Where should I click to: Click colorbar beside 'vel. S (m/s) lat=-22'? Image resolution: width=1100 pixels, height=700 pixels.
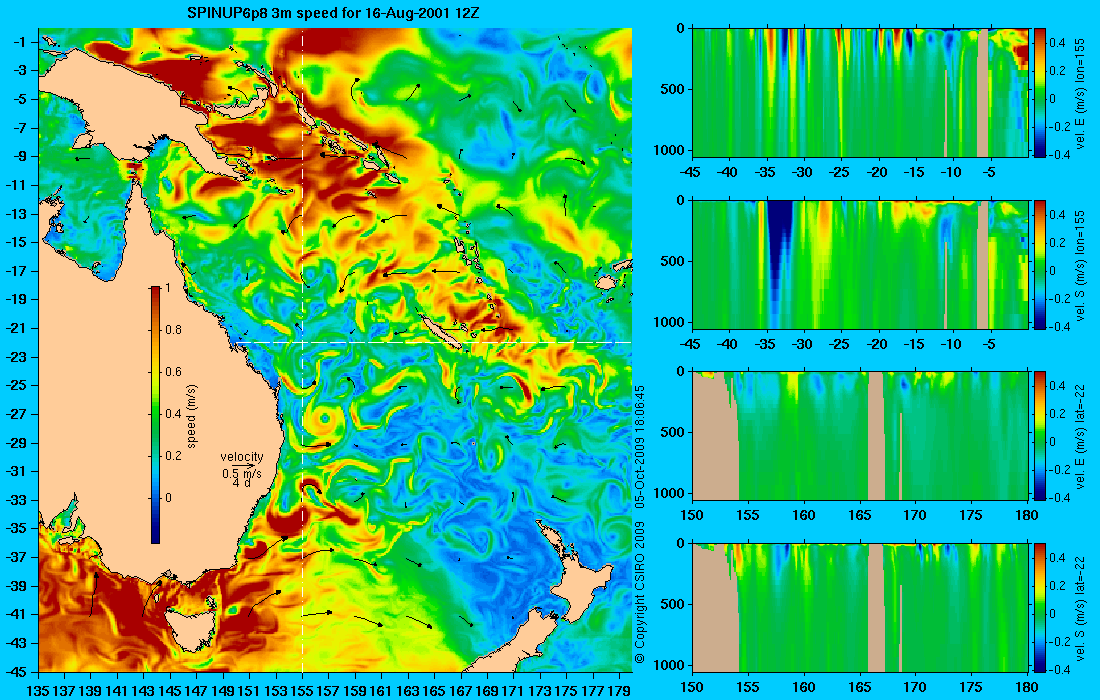click(x=1040, y=607)
